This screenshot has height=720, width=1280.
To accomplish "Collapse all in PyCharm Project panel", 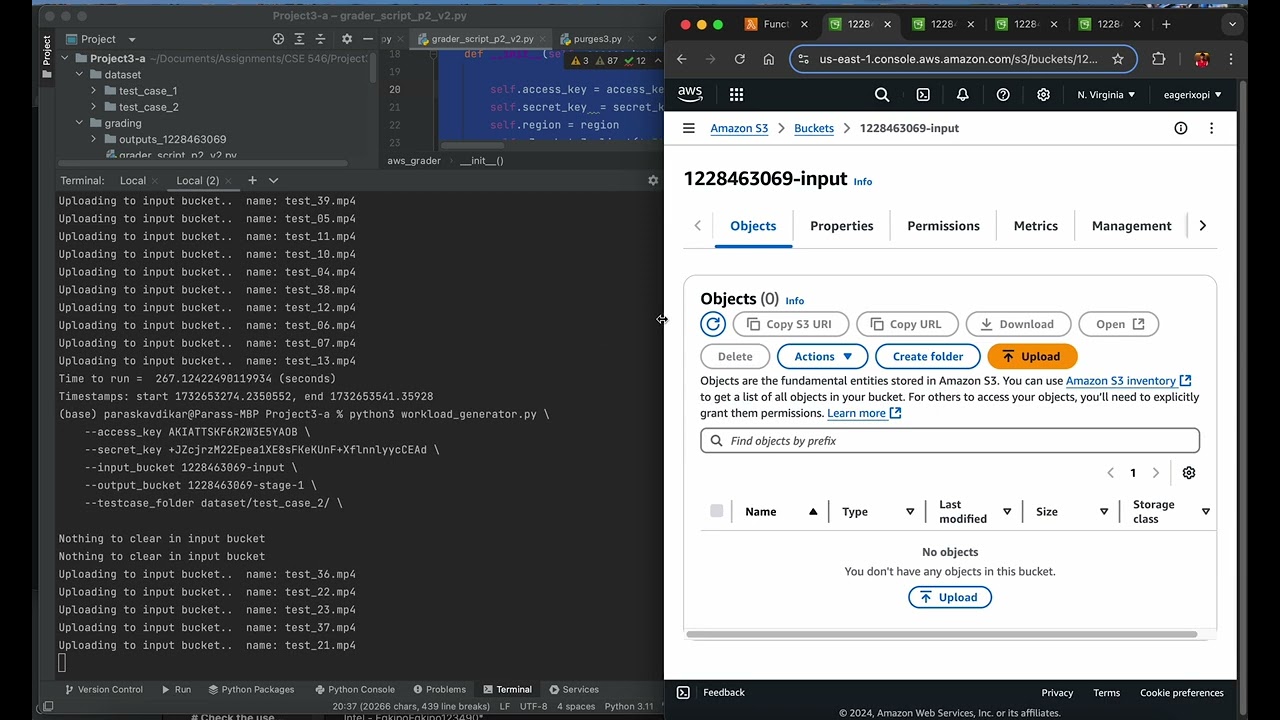I will pos(321,39).
